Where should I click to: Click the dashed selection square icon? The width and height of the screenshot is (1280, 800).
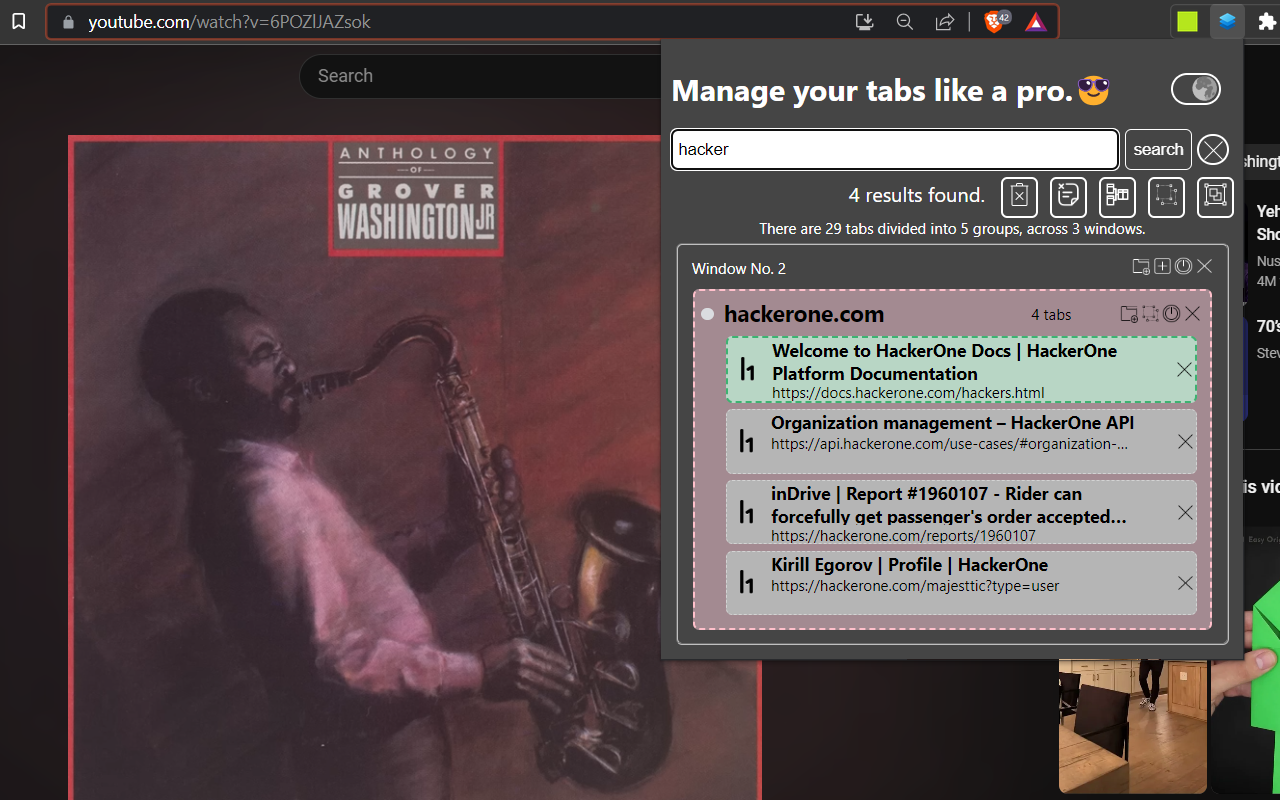(x=1166, y=196)
